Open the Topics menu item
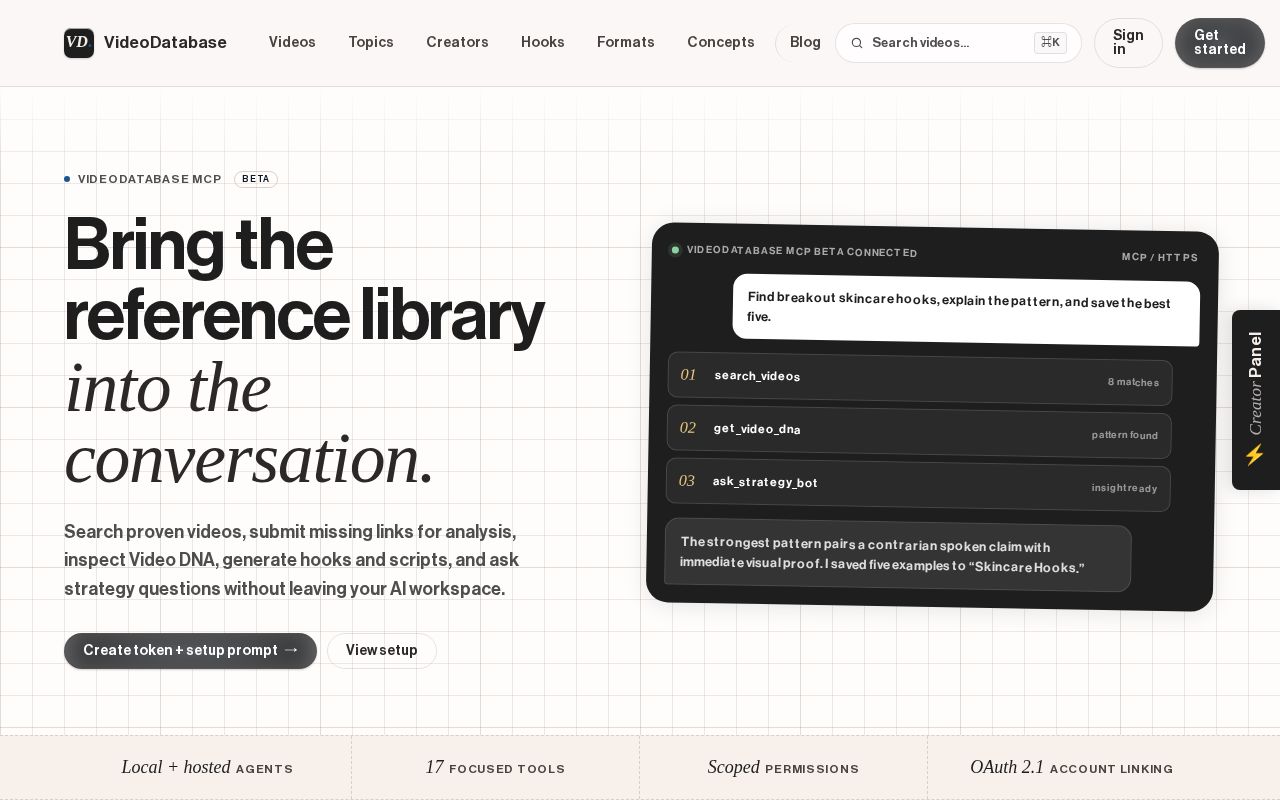This screenshot has height=800, width=1280. pos(371,42)
